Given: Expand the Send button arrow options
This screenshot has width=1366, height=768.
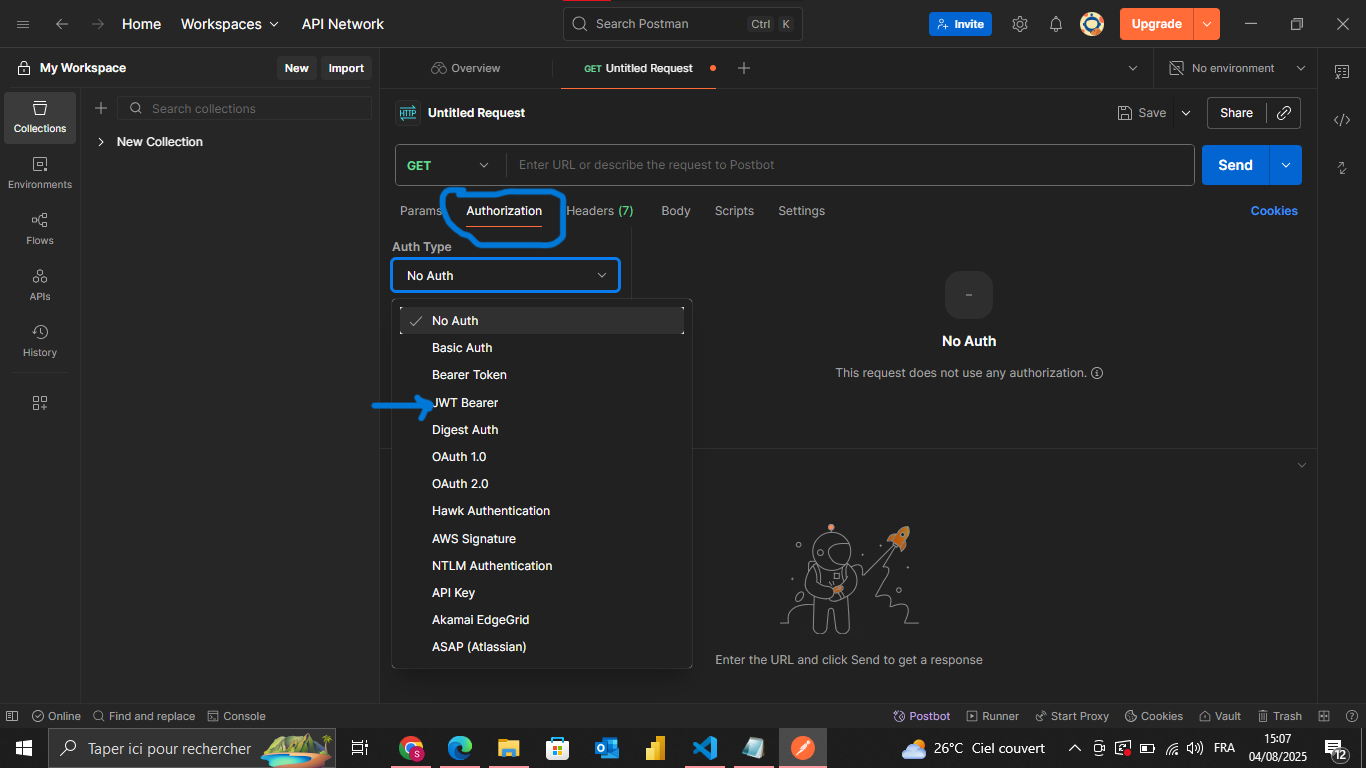Looking at the screenshot, I should pyautogui.click(x=1286, y=165).
